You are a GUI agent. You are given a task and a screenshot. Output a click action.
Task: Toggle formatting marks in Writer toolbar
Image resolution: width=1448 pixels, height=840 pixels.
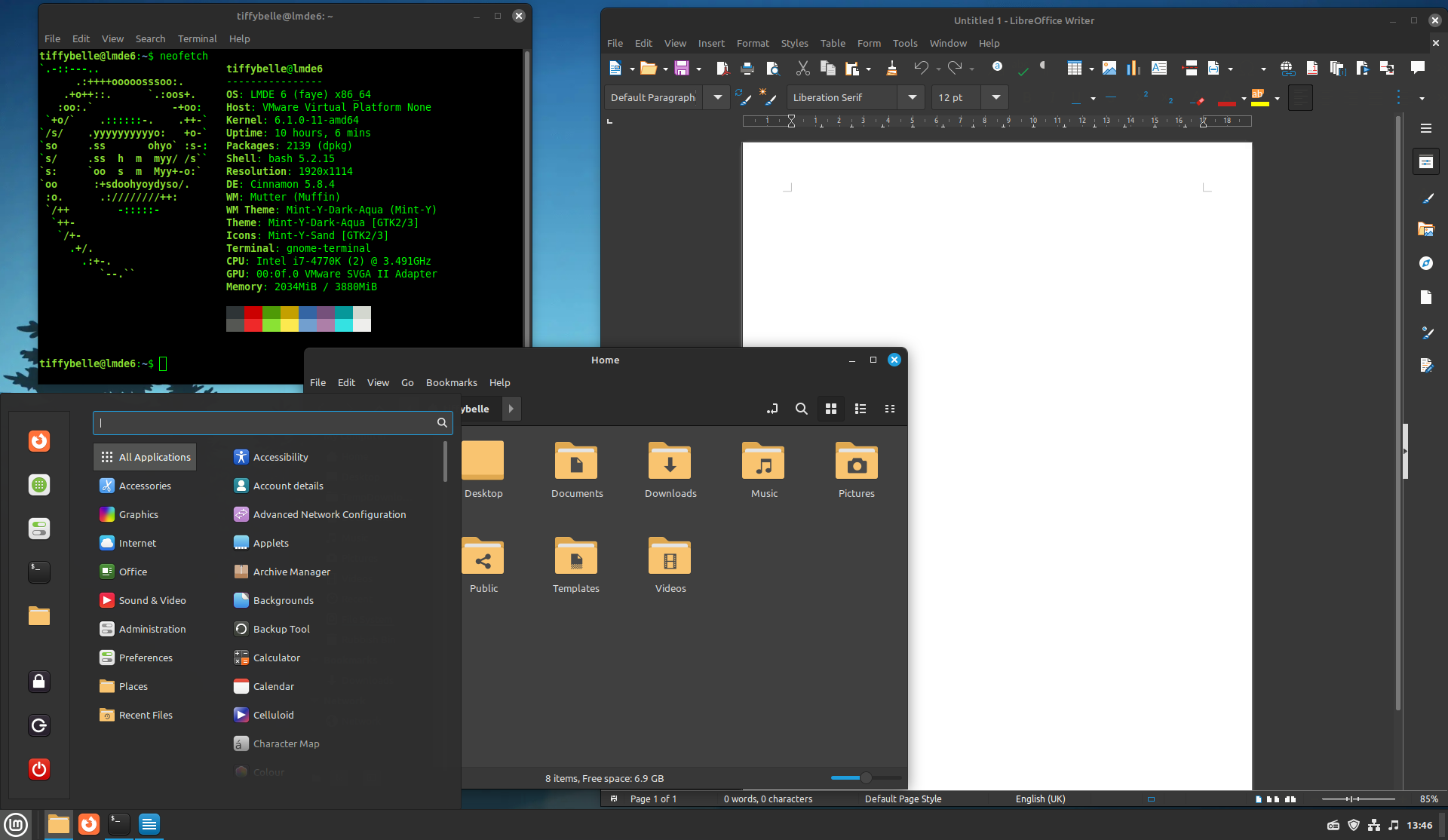(1044, 66)
